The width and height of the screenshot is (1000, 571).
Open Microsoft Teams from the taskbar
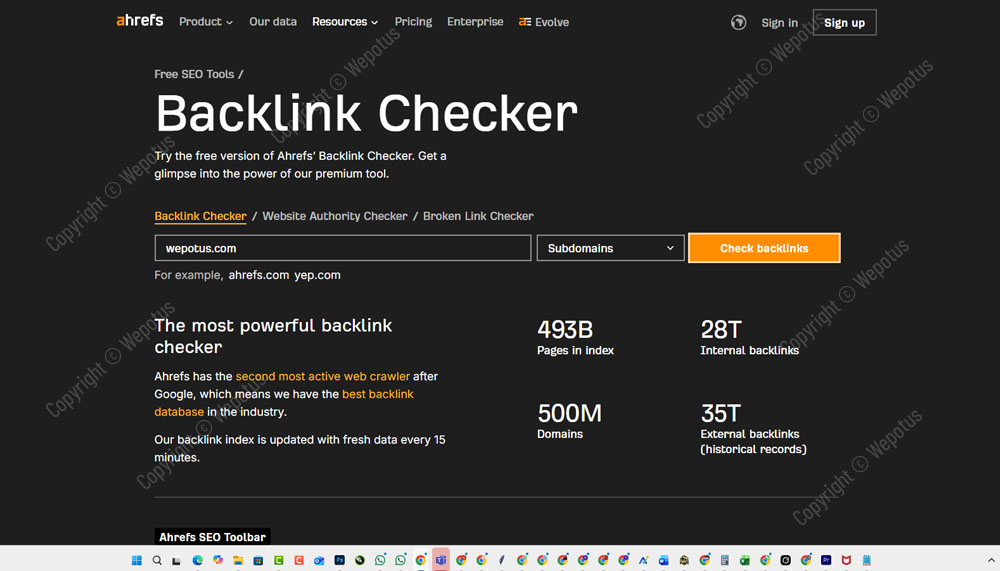[x=441, y=560]
